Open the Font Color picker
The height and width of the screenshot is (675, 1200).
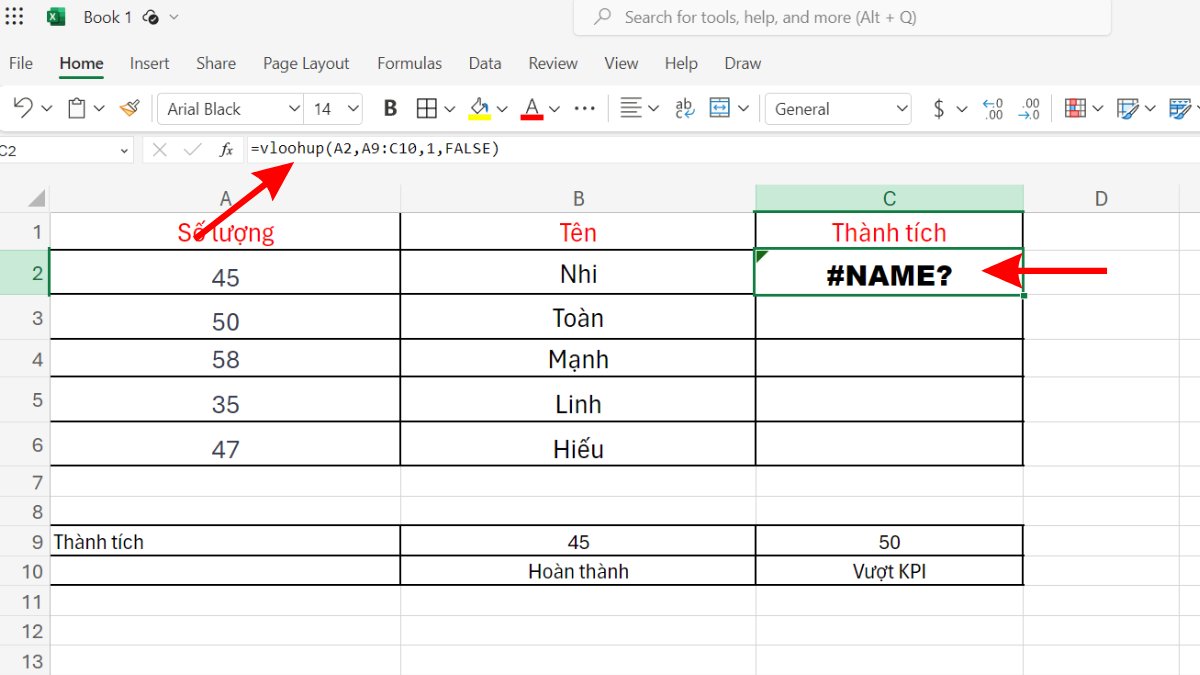[x=532, y=108]
